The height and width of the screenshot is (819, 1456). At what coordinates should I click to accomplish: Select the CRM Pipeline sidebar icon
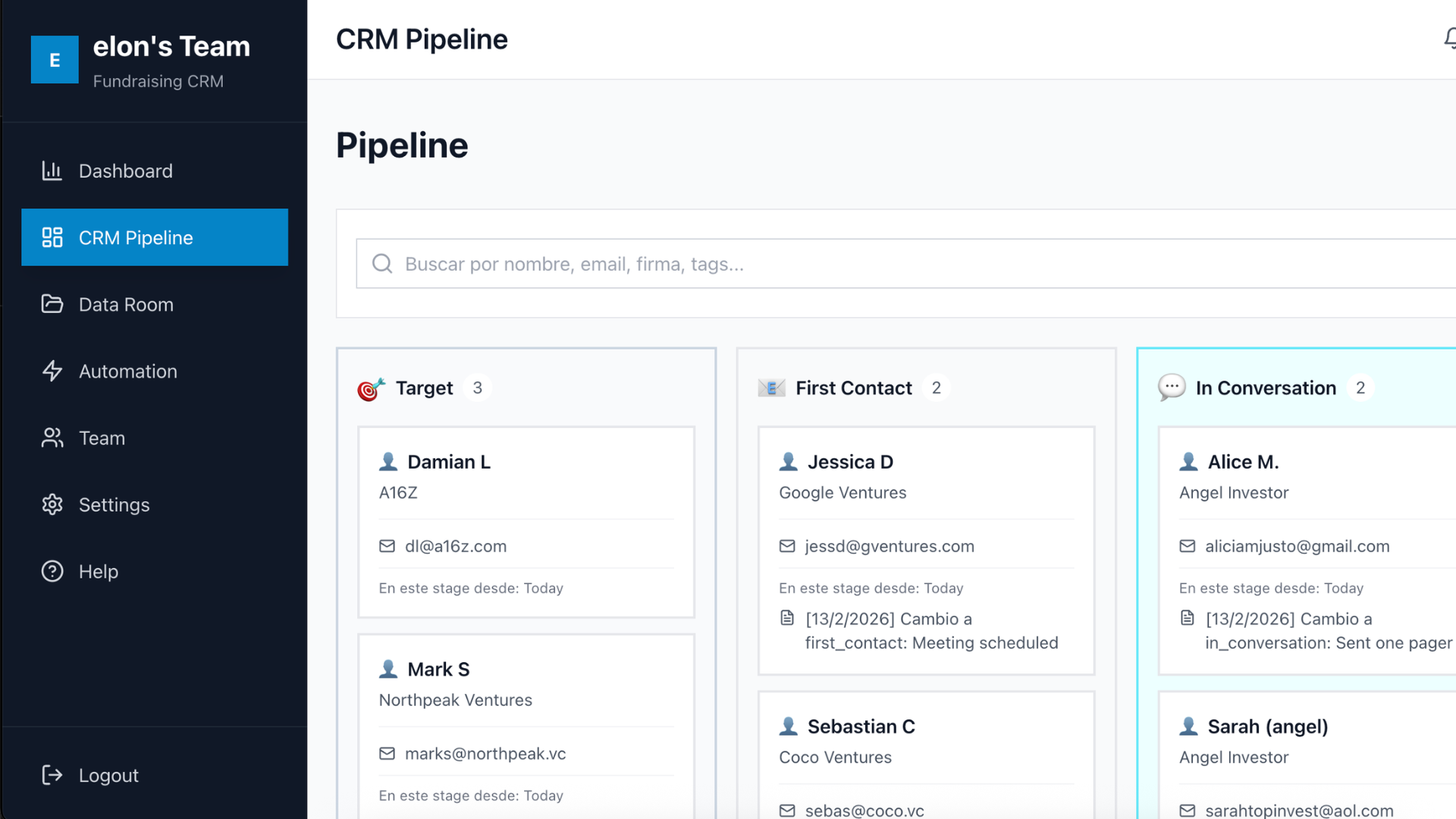coord(52,237)
